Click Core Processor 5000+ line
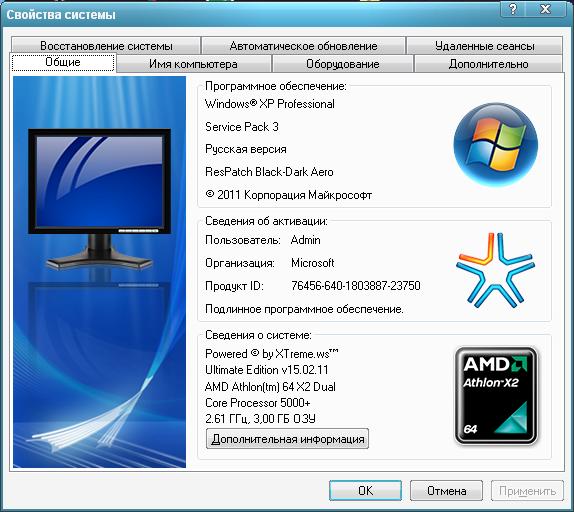Image resolution: width=574 pixels, height=512 pixels. tap(258, 403)
